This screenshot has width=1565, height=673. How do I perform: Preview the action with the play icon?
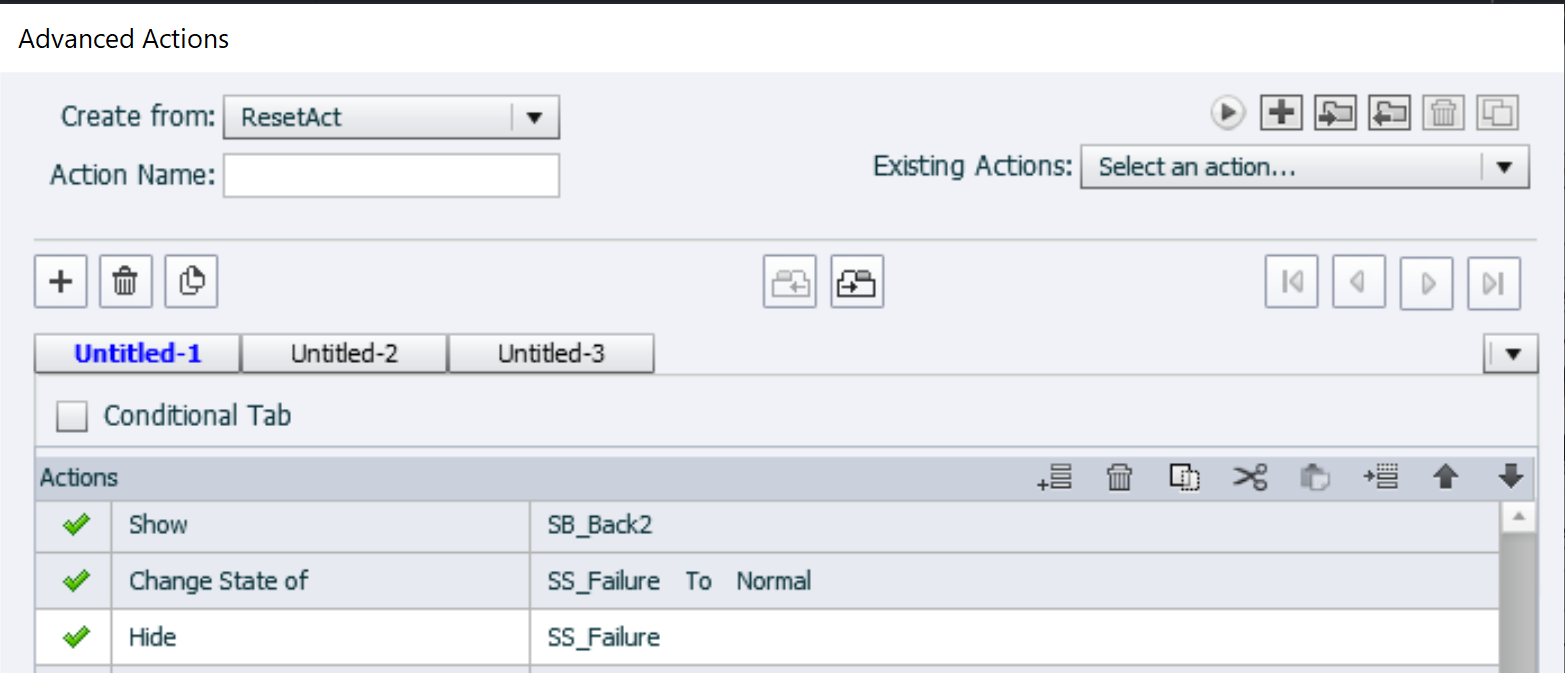click(x=1227, y=113)
